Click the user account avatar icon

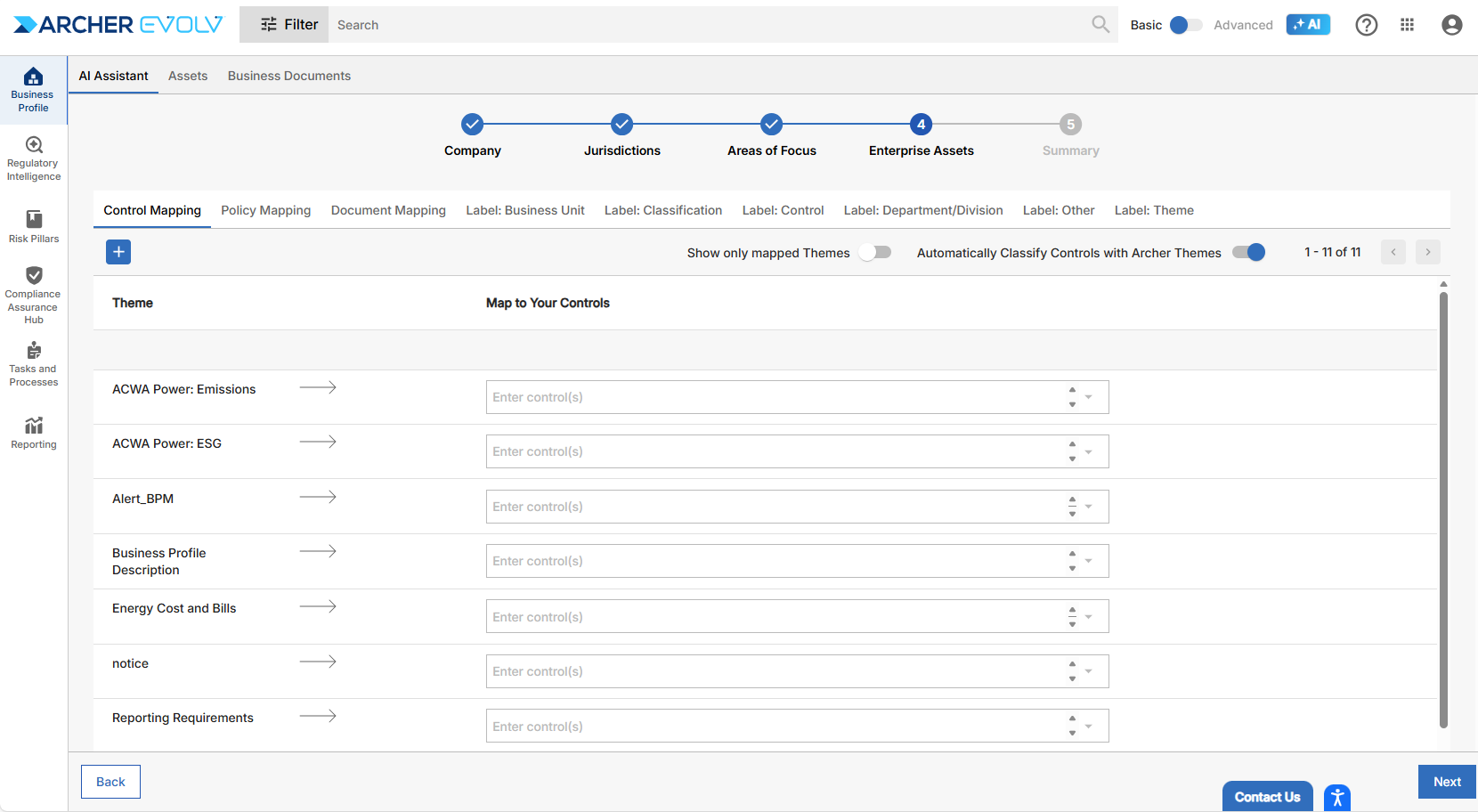pos(1451,25)
